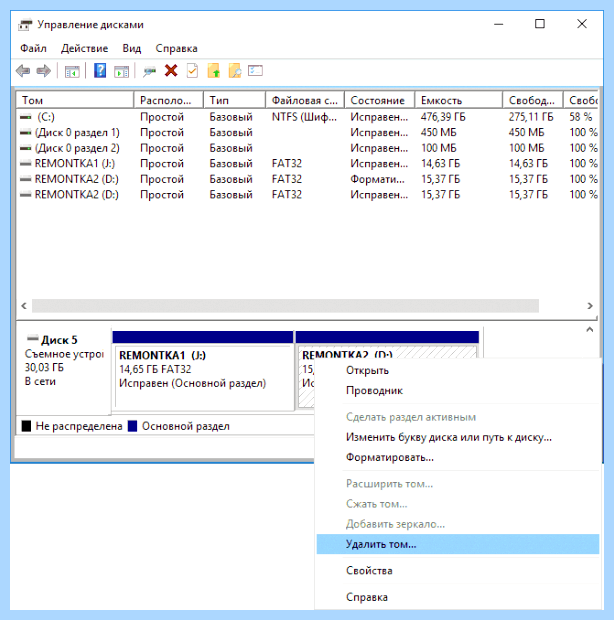The image size is (614, 620).
Task: Select the REMONTKA1 (J:) partition block
Action: pyautogui.click(x=203, y=370)
